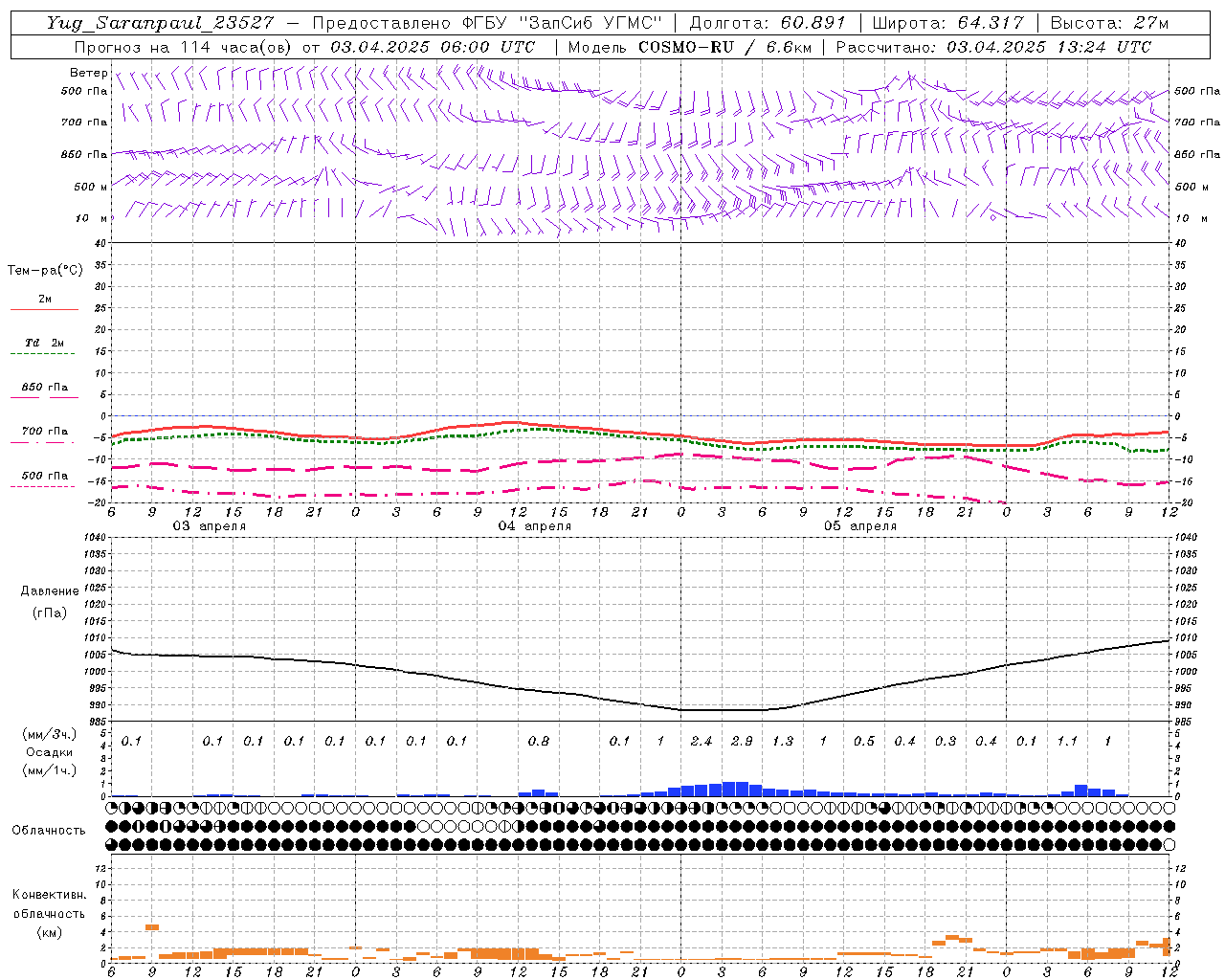Click the 2.4 precipitation value

(x=701, y=741)
